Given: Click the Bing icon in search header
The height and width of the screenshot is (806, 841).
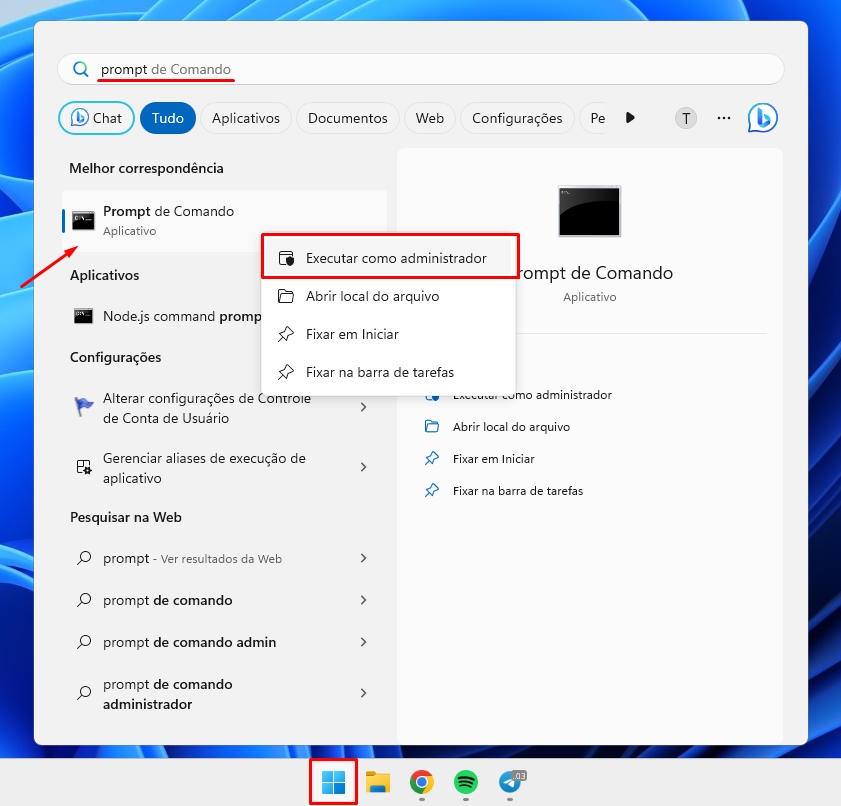Looking at the screenshot, I should pos(762,118).
